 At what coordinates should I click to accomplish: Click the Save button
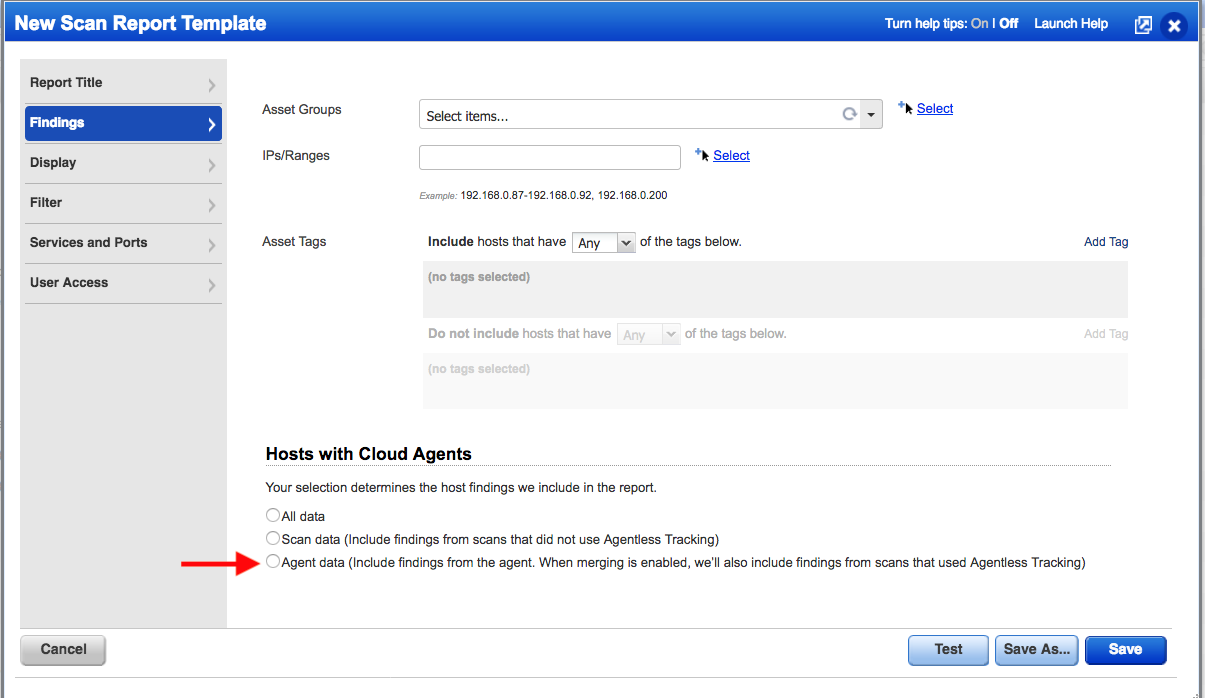pyautogui.click(x=1125, y=650)
